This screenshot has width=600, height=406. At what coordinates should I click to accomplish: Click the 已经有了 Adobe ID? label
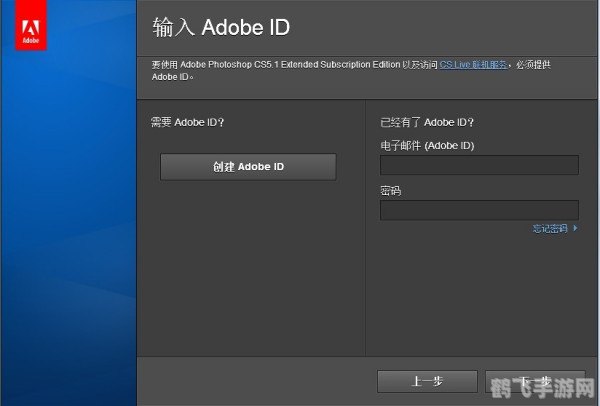[427, 122]
